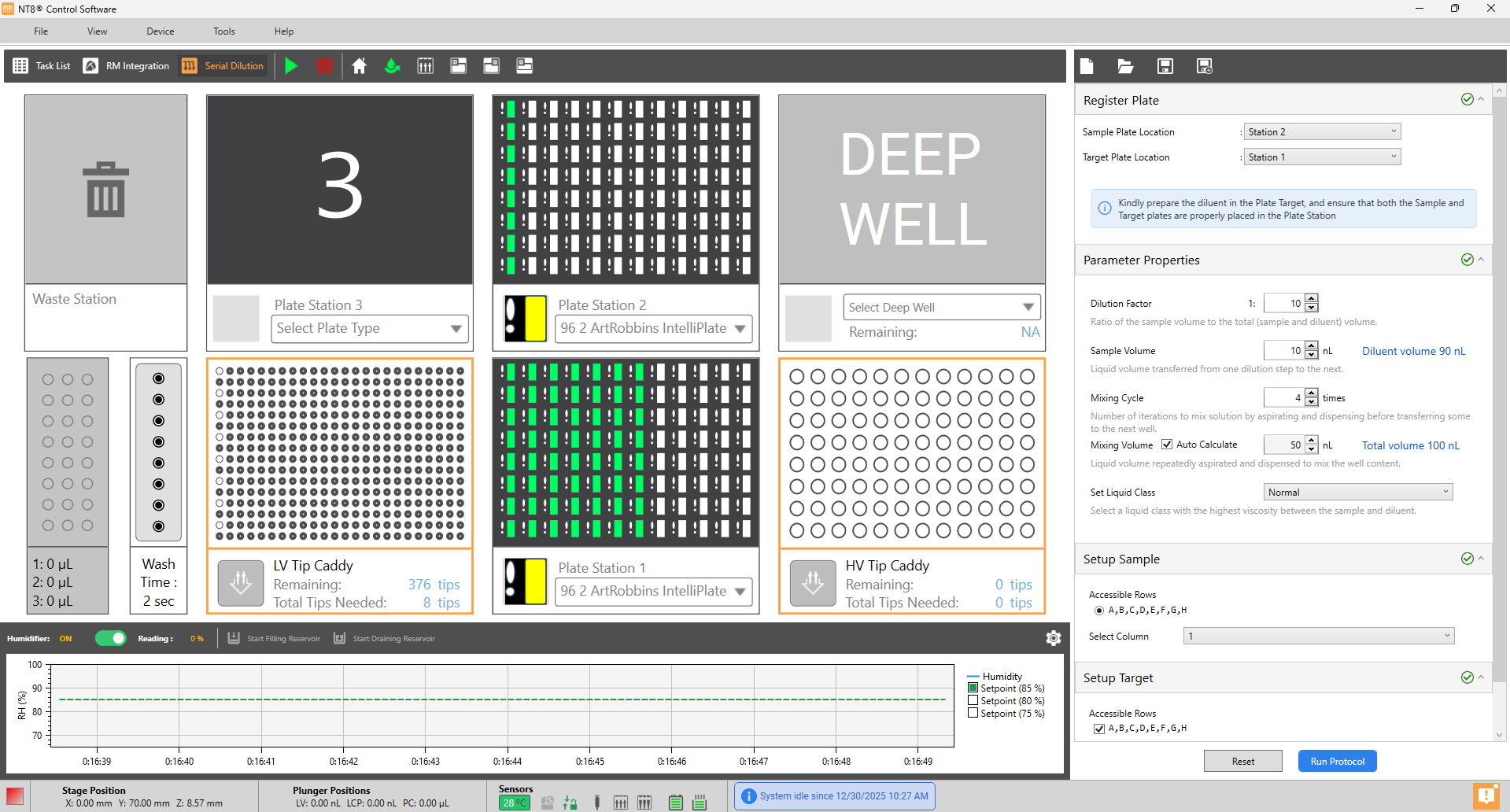Click the LV Tip Caddy load icon

[x=240, y=583]
